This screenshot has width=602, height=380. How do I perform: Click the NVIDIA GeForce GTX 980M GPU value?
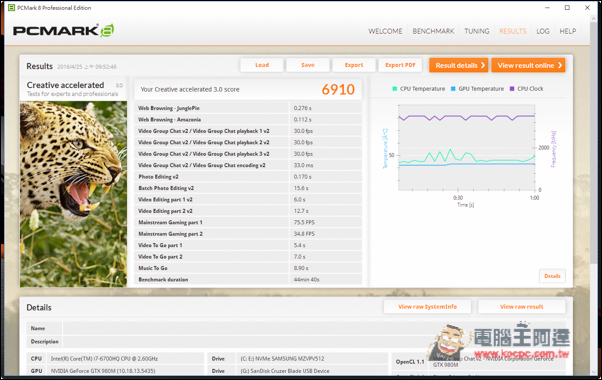[x=103, y=371]
